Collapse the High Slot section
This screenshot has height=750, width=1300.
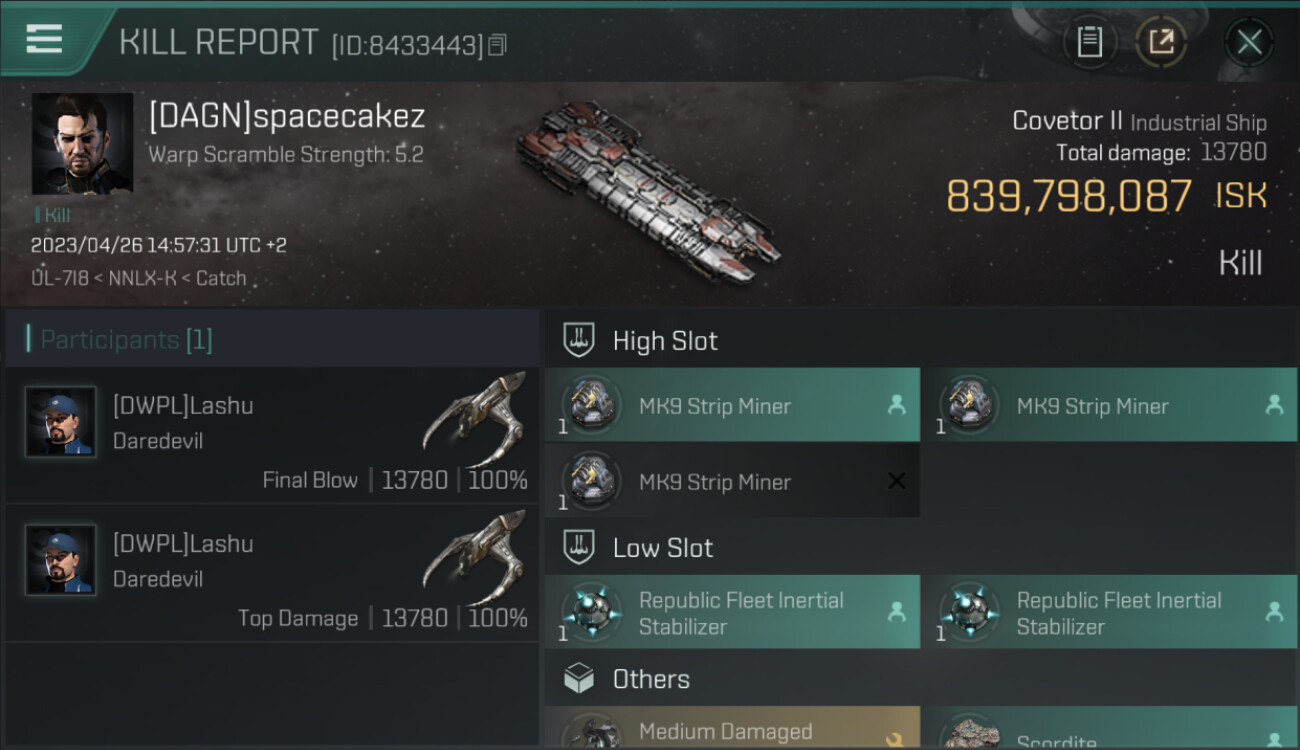(x=922, y=340)
